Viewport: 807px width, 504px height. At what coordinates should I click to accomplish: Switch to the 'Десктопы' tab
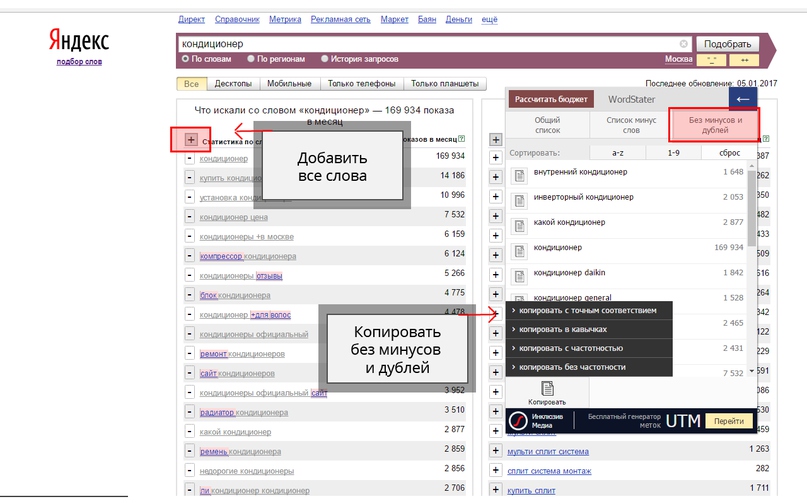tap(233, 83)
